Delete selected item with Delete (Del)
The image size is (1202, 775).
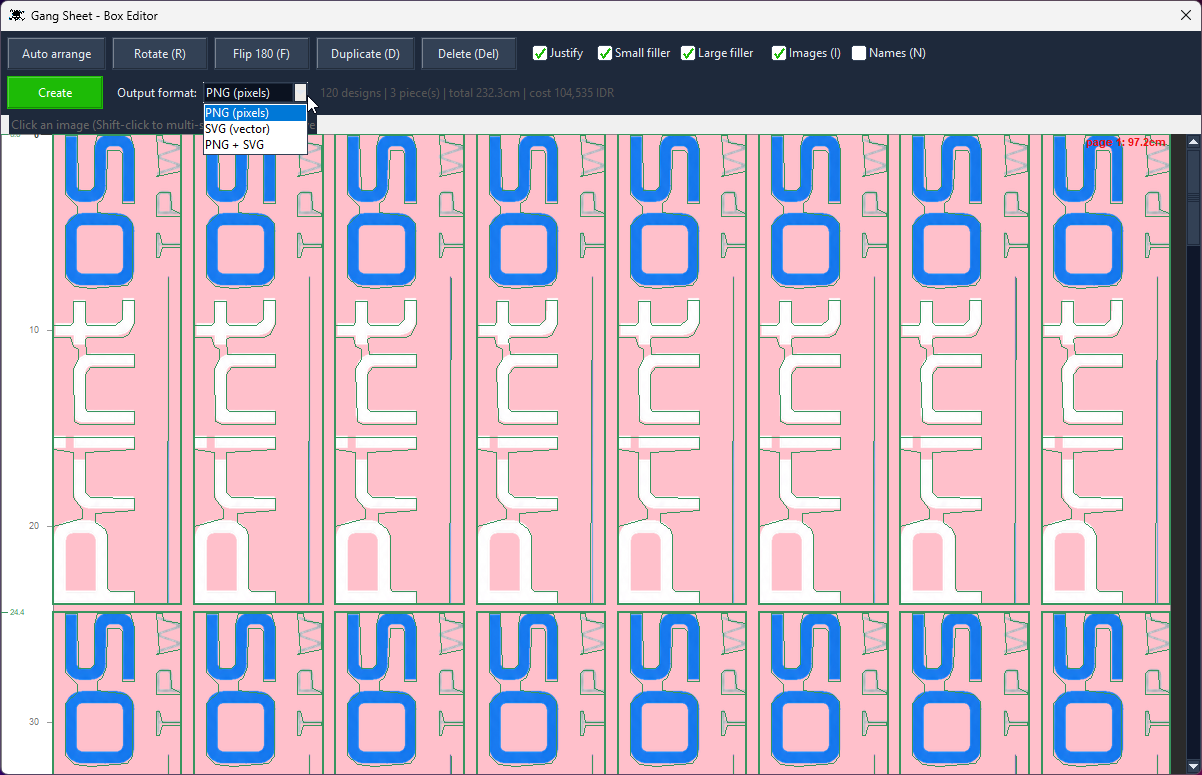pyautogui.click(x=468, y=54)
